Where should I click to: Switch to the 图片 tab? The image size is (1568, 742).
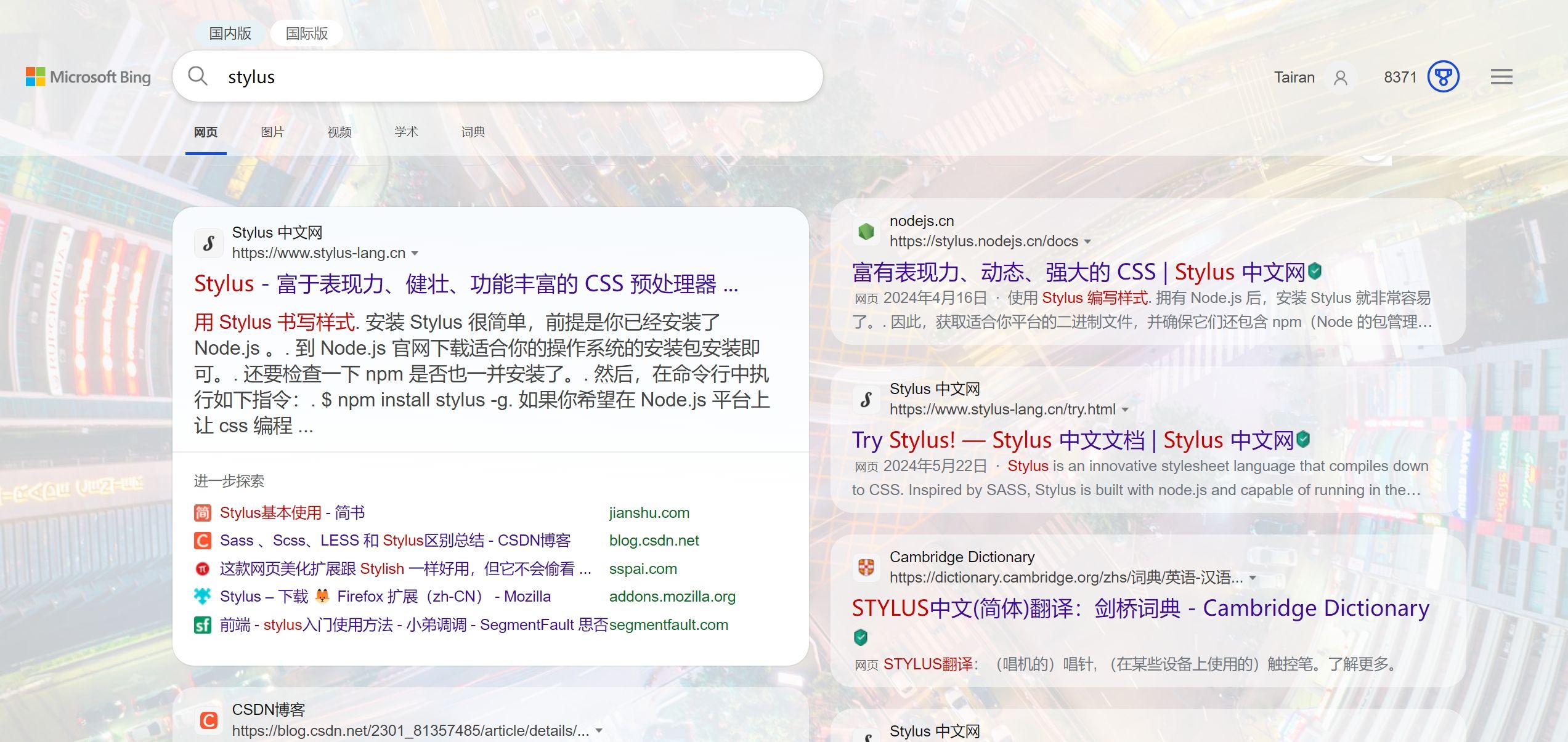pyautogui.click(x=272, y=132)
